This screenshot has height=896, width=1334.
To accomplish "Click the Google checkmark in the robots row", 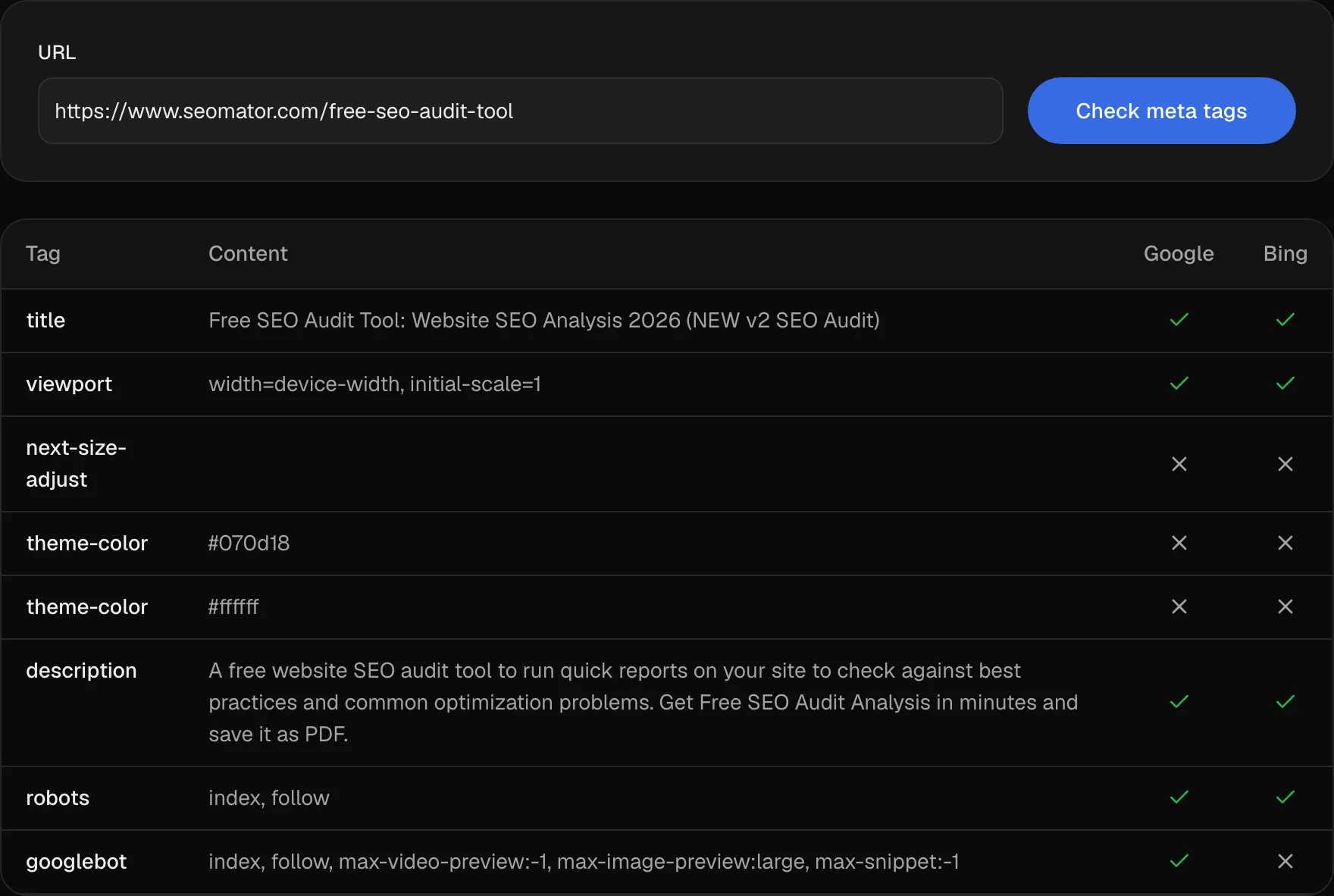I will (1179, 797).
